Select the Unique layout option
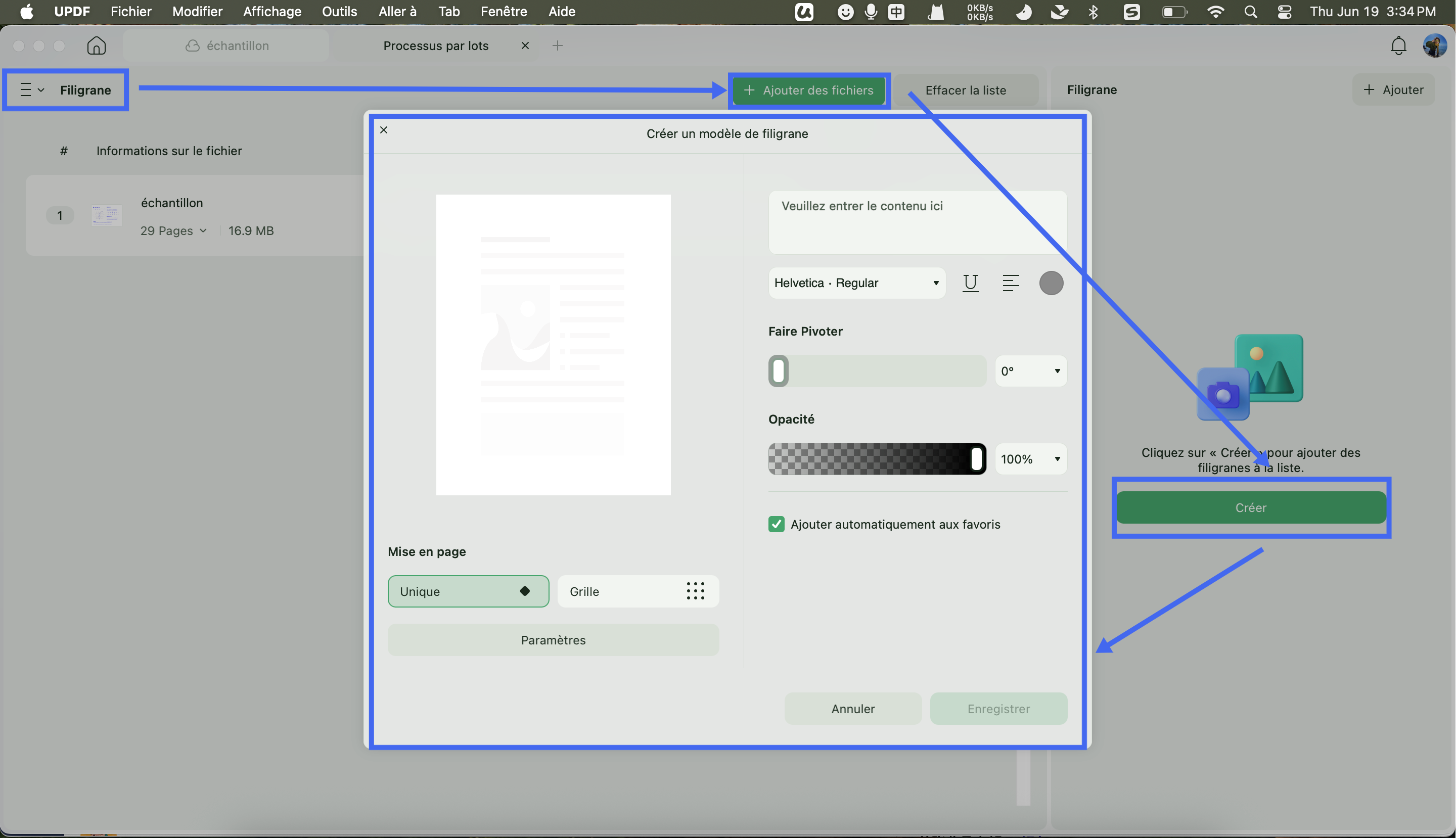Viewport: 1456px width, 838px height. [x=468, y=591]
